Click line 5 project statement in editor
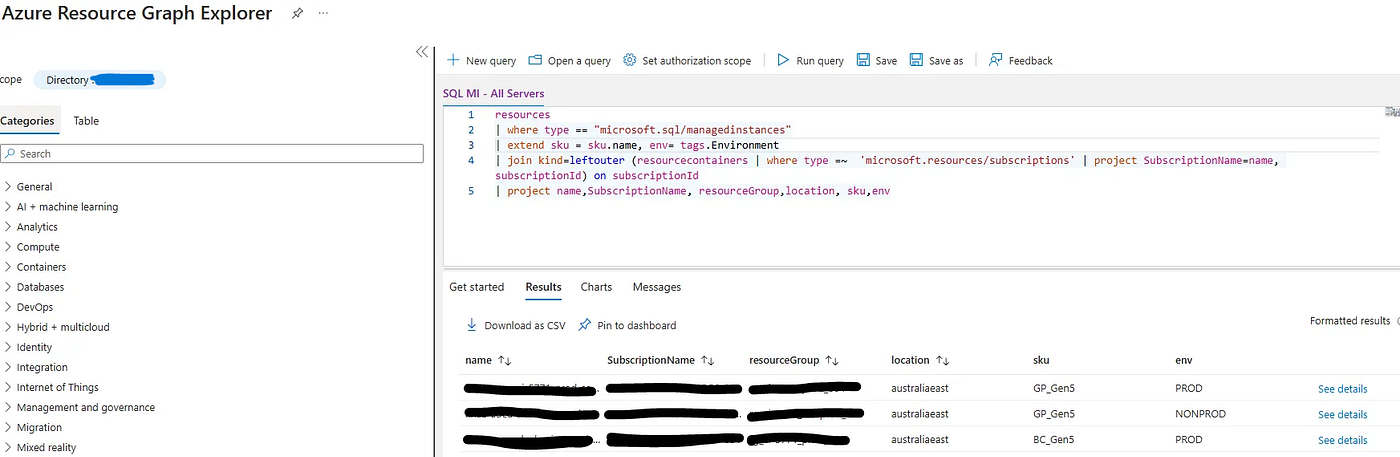 [x=692, y=190]
